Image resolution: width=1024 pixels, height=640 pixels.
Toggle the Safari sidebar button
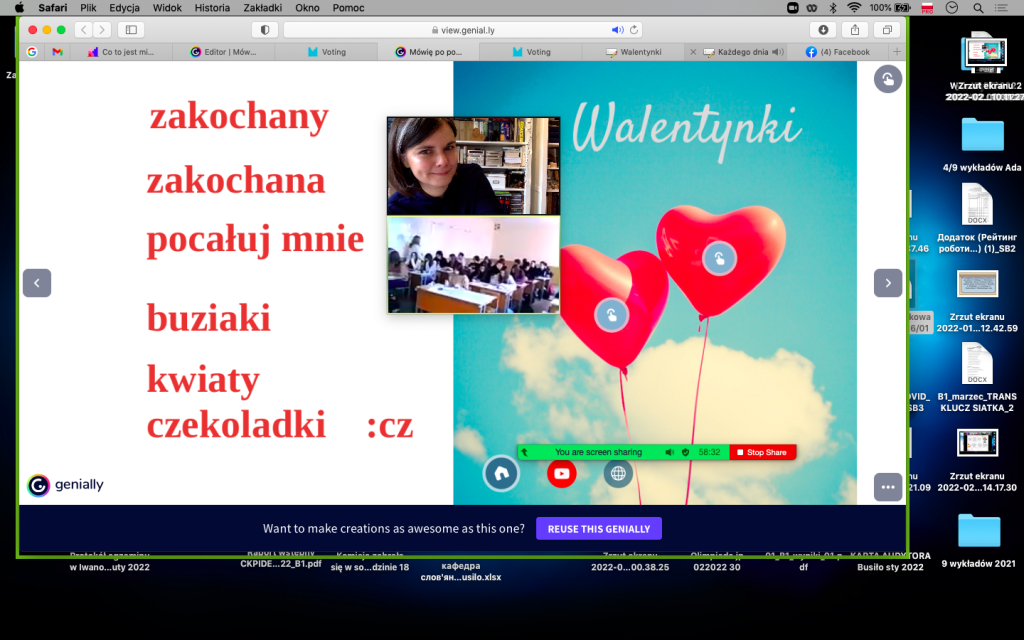tap(131, 30)
